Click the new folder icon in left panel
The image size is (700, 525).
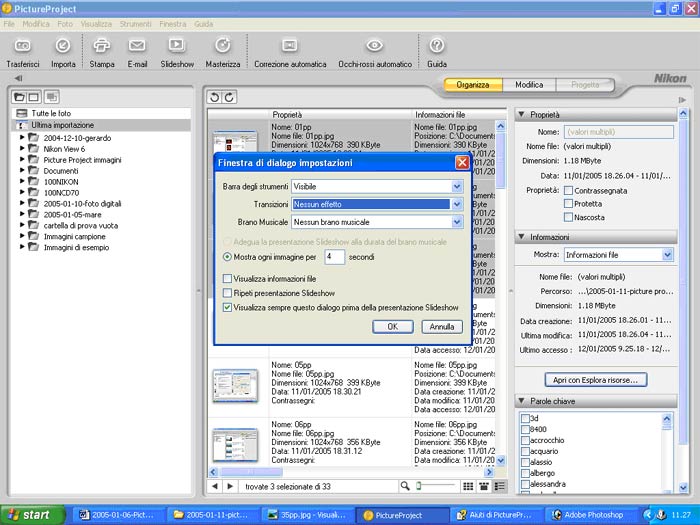tap(20, 97)
